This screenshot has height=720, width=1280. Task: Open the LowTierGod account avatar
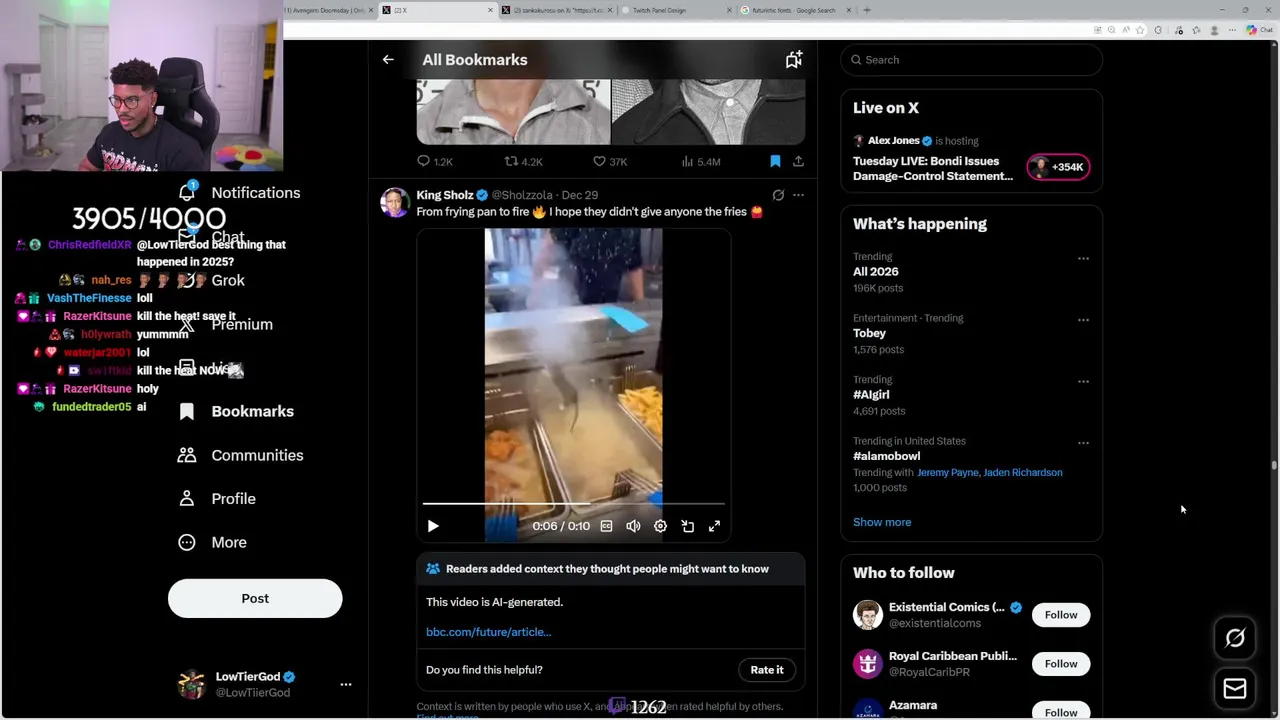pyautogui.click(x=191, y=685)
